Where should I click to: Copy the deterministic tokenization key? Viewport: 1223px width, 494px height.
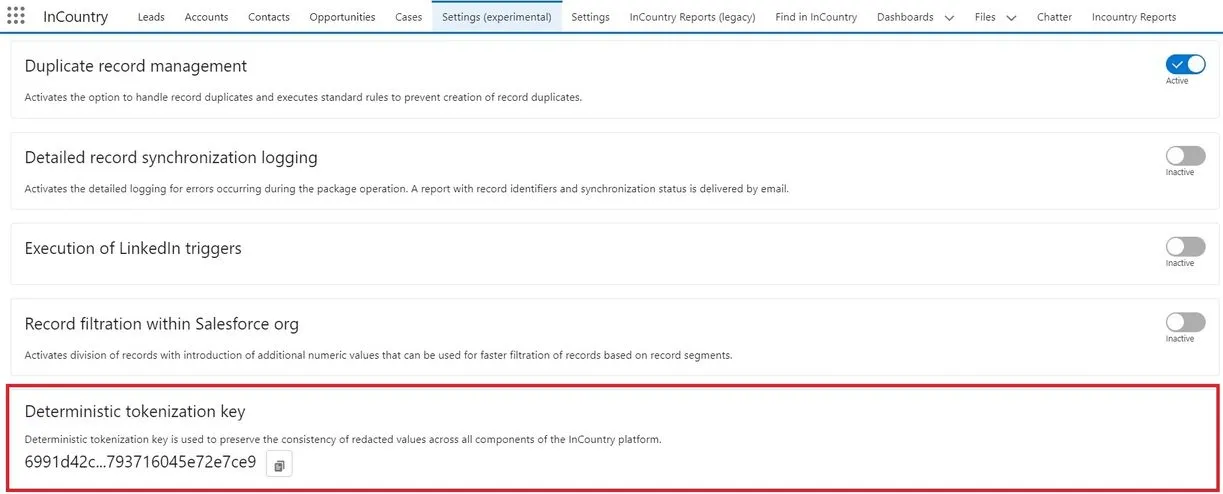pyautogui.click(x=279, y=465)
